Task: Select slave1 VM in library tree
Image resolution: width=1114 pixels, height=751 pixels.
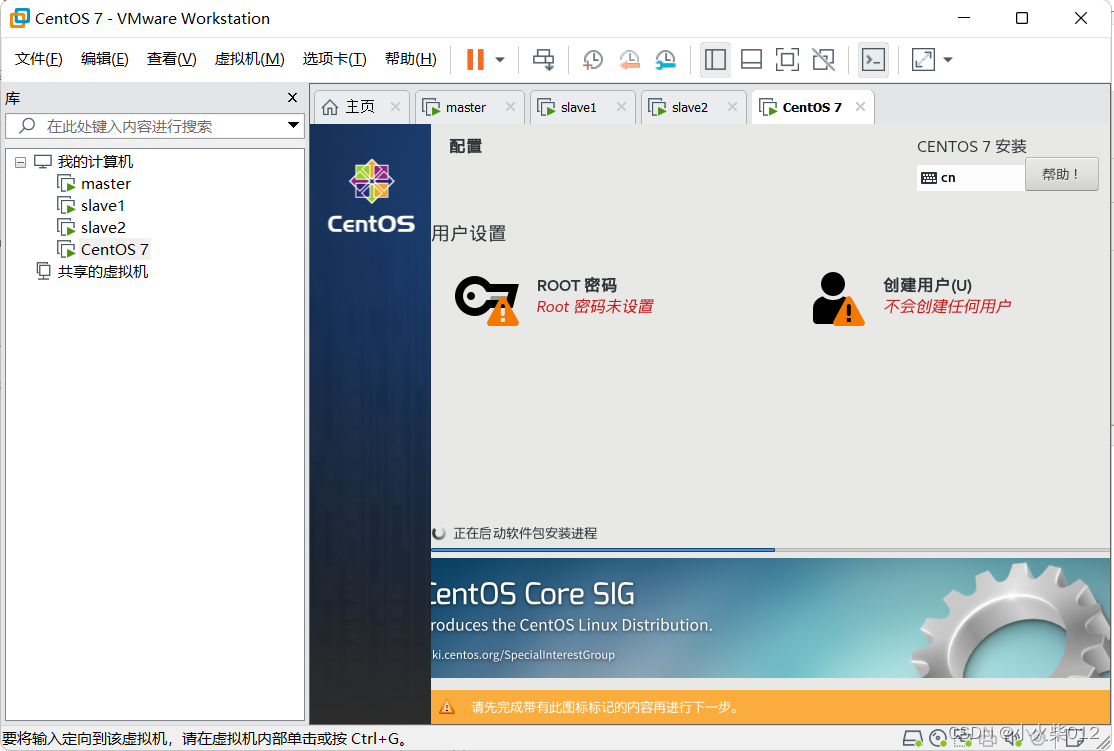Action: [x=103, y=206]
